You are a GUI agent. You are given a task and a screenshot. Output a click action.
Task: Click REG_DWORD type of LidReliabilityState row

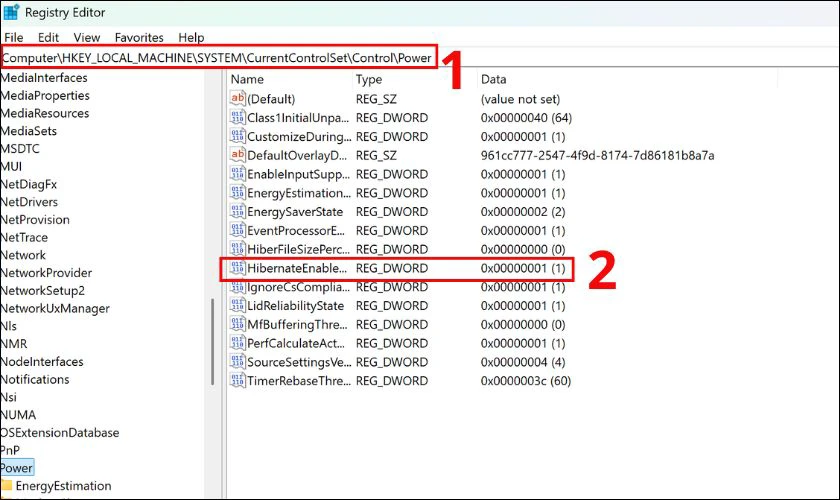(x=392, y=305)
